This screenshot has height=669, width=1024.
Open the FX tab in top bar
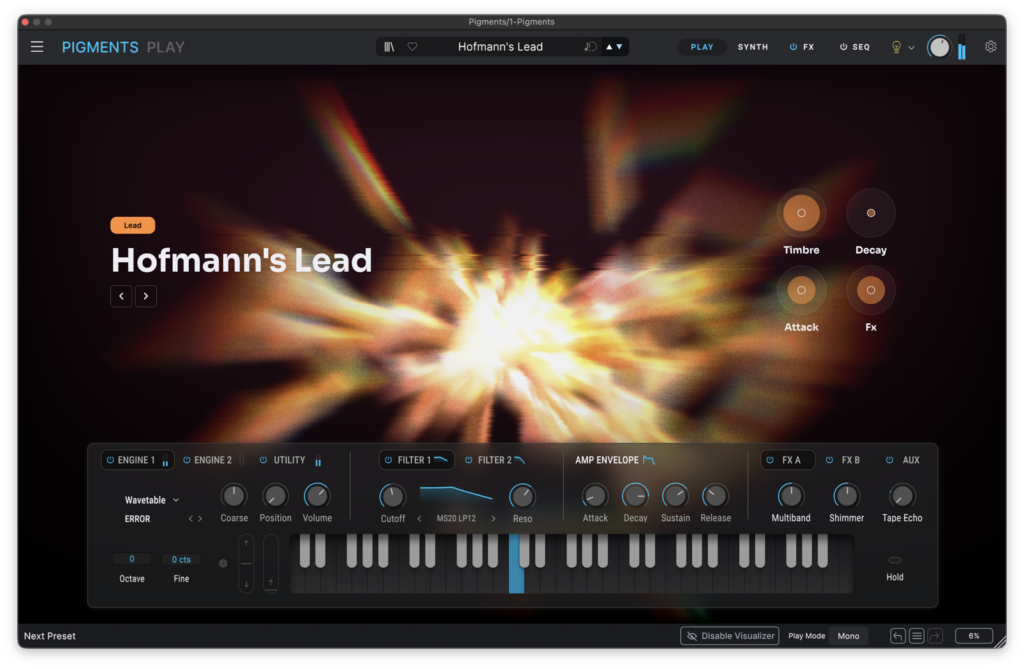[x=808, y=47]
